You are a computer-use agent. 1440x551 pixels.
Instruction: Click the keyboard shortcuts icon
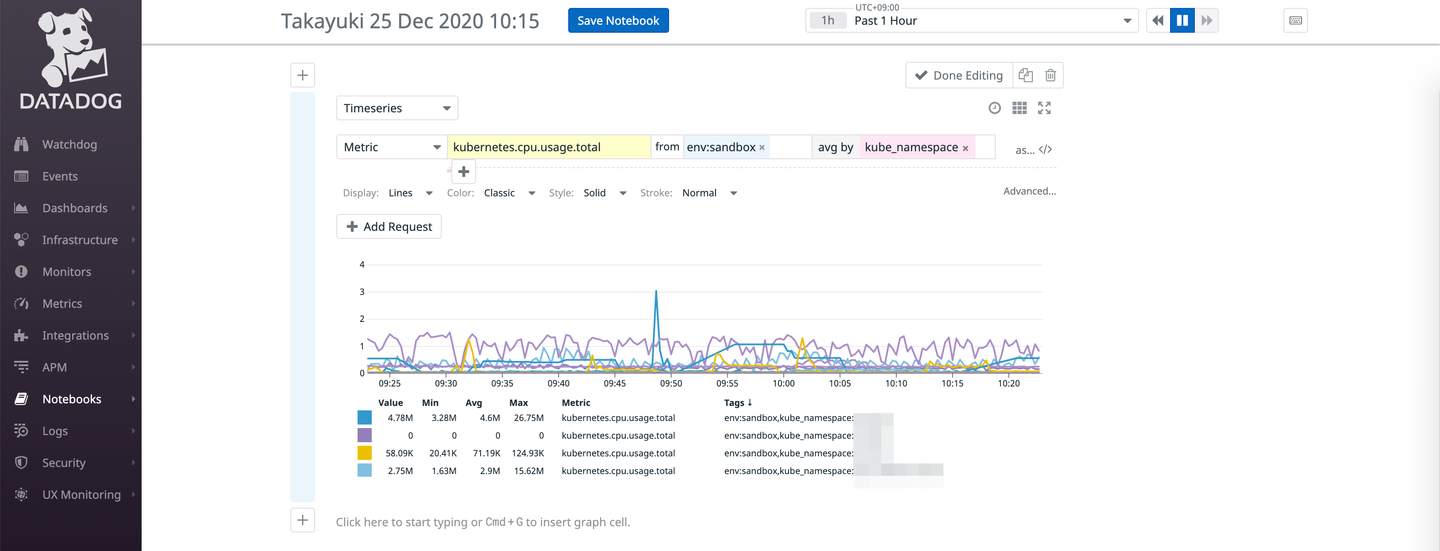(x=1295, y=21)
